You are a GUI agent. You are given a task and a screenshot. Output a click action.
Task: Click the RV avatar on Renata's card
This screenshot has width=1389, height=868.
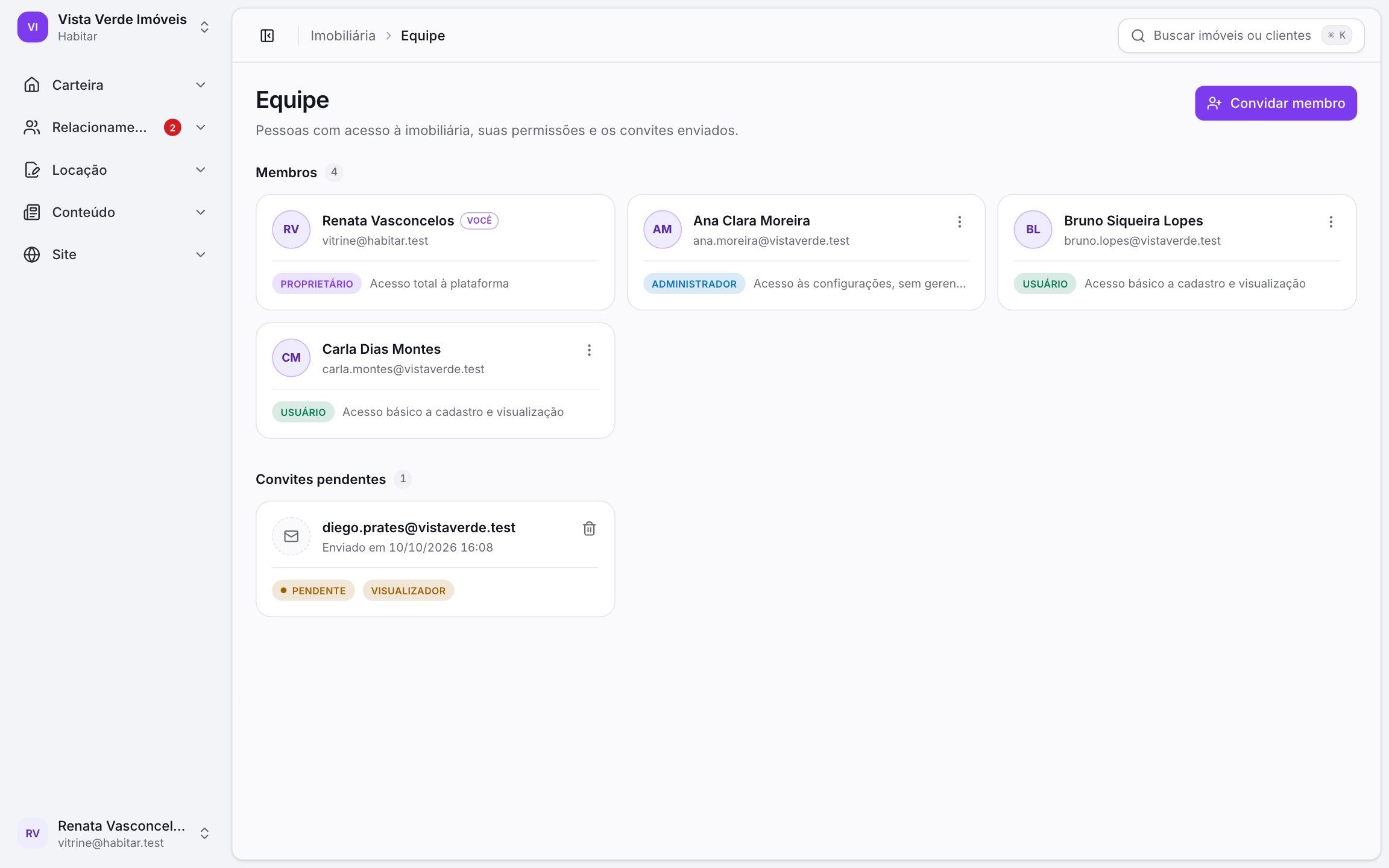point(291,229)
